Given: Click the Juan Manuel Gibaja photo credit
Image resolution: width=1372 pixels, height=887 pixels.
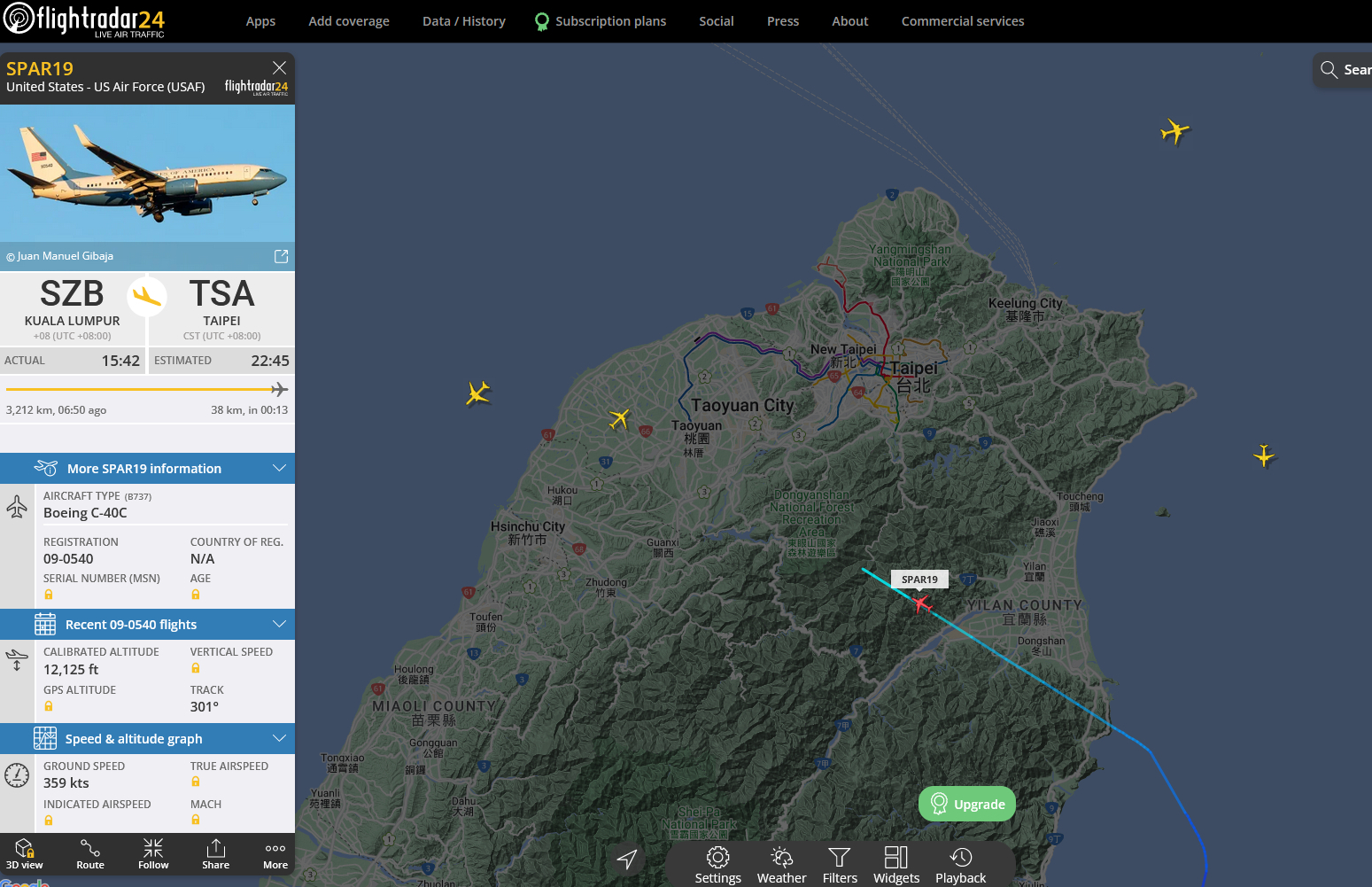Looking at the screenshot, I should pyautogui.click(x=59, y=256).
